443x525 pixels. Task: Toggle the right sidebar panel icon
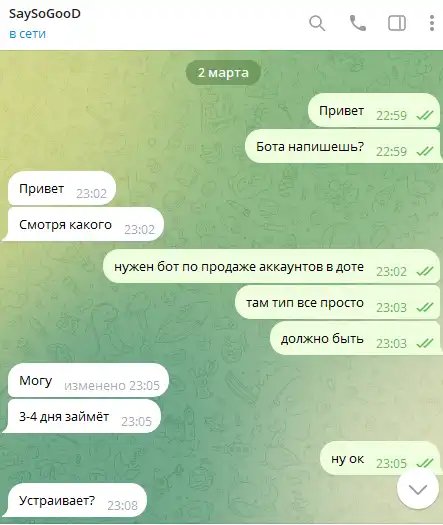click(397, 23)
